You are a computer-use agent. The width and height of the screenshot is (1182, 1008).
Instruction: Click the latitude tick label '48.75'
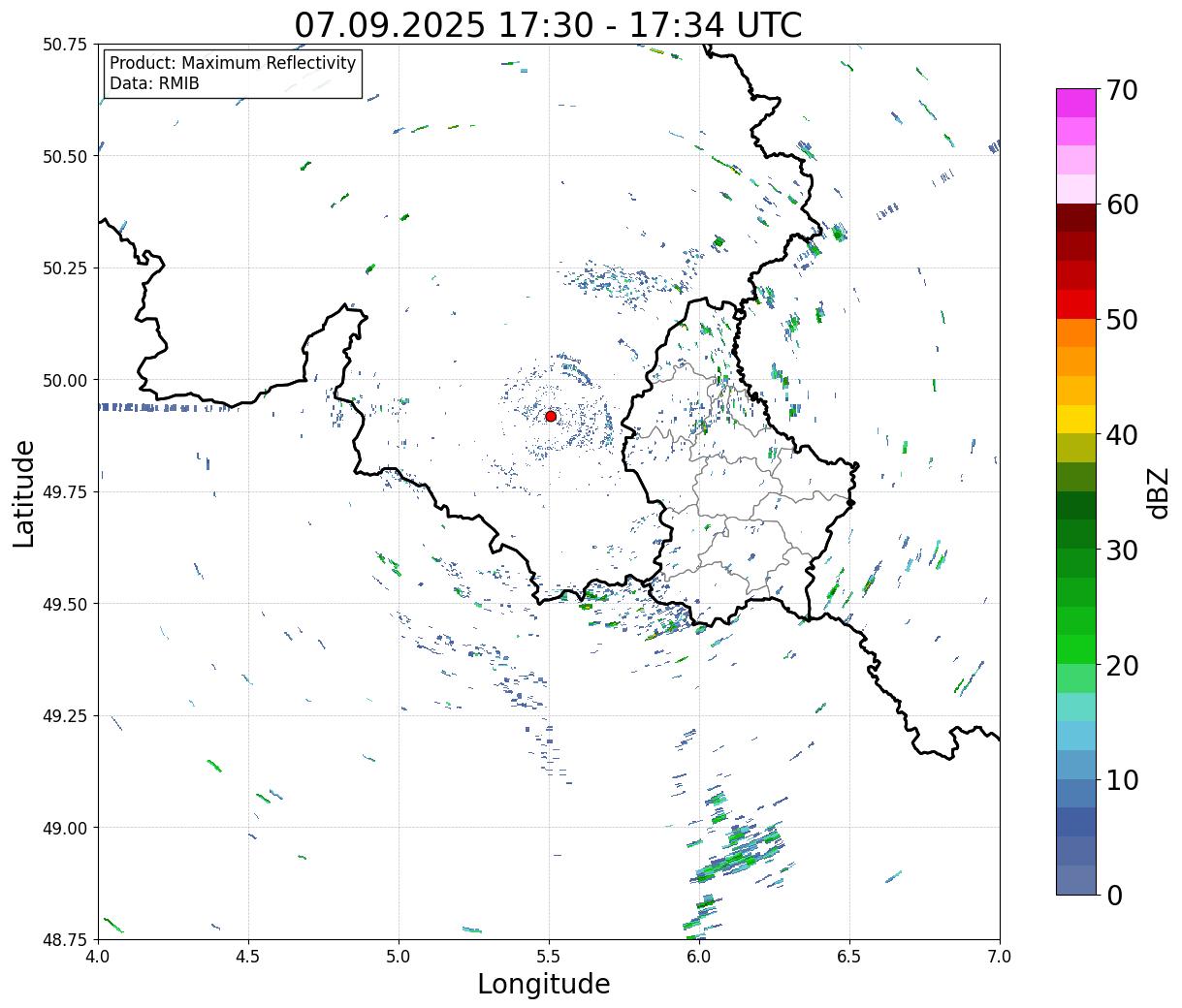tap(65, 939)
